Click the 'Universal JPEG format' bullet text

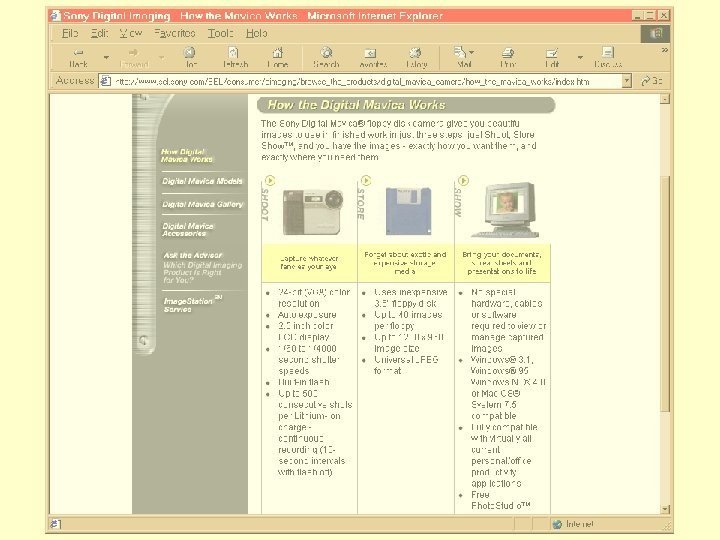pos(406,365)
